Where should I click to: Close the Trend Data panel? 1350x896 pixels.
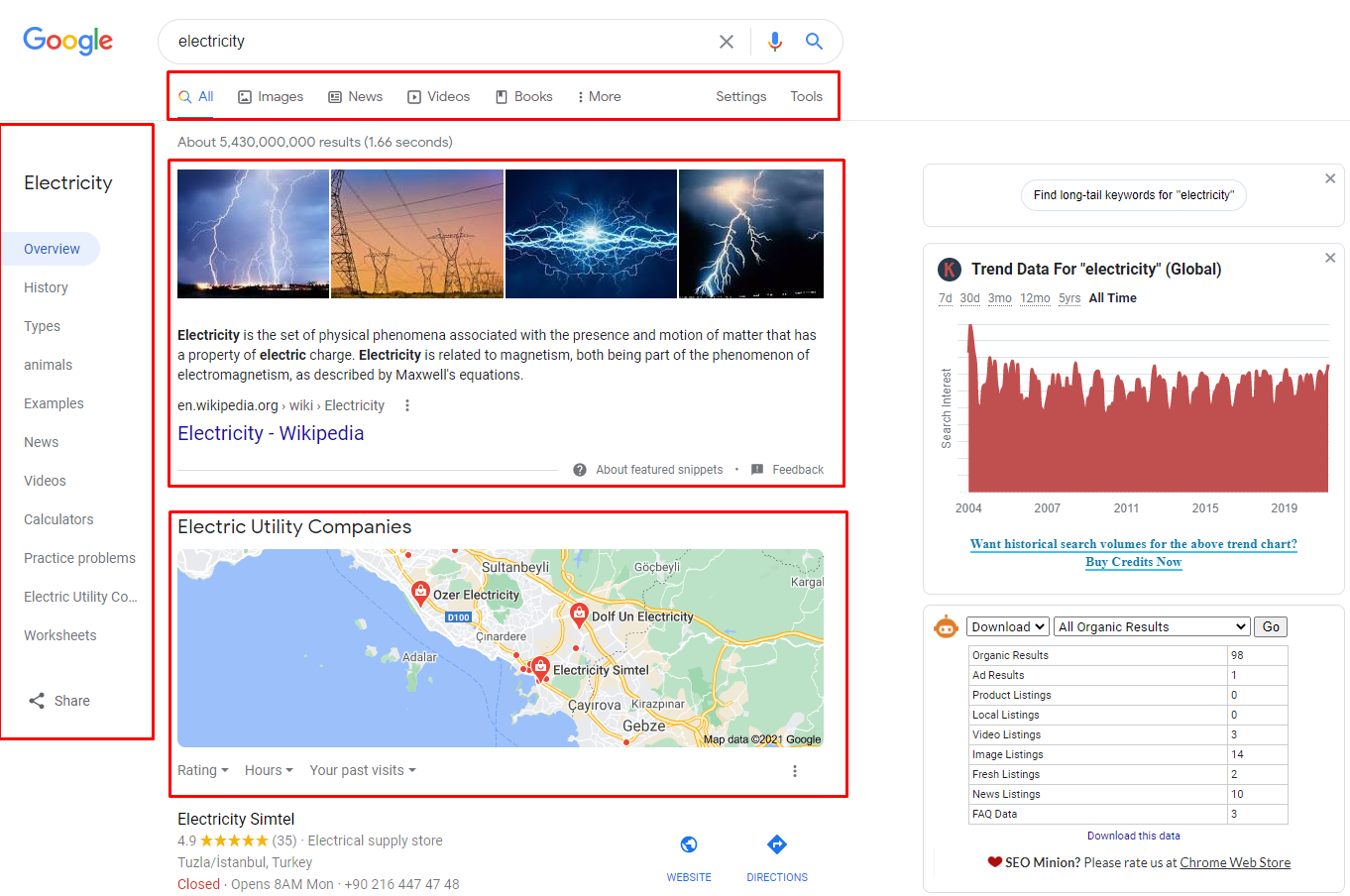pos(1330,258)
